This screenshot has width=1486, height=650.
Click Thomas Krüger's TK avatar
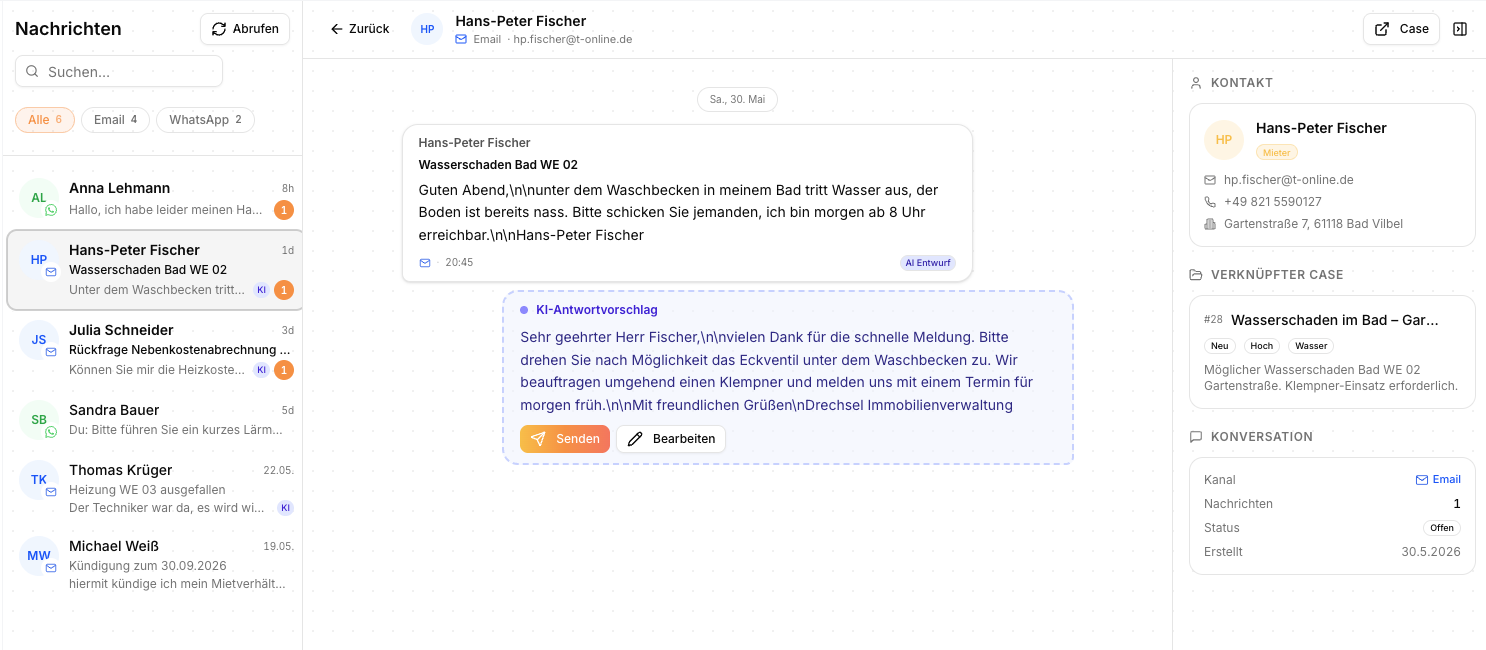tap(39, 480)
